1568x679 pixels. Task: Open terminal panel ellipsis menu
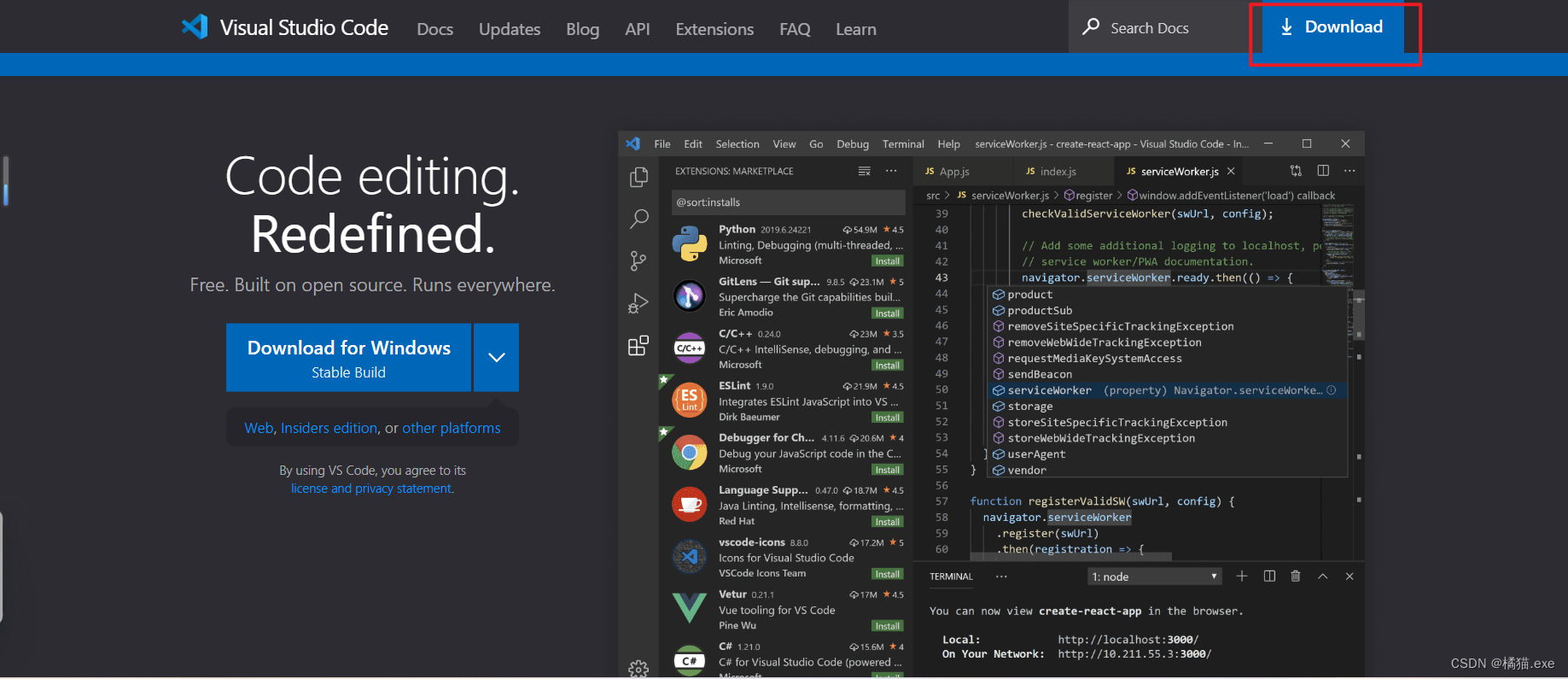1001,577
